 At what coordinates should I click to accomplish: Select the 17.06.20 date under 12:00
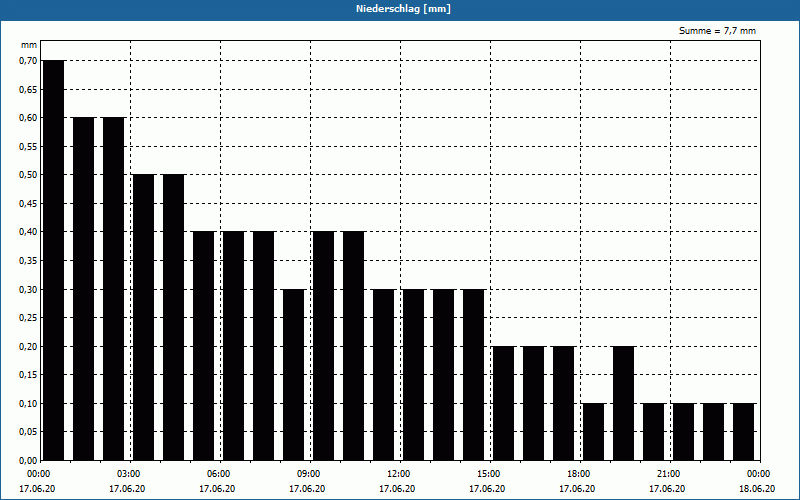397,489
